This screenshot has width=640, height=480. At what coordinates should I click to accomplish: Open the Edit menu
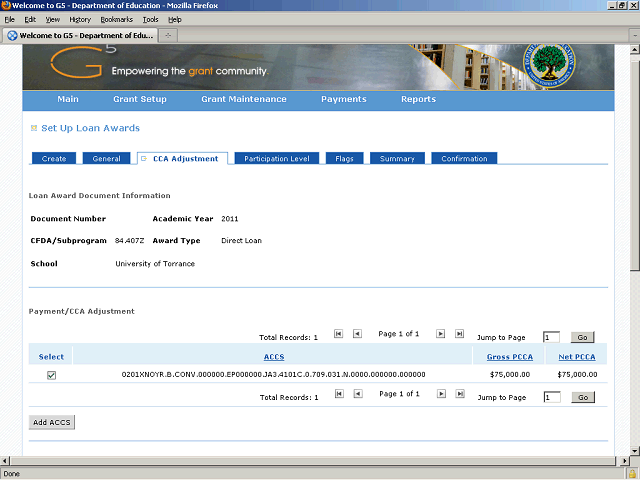coord(30,20)
